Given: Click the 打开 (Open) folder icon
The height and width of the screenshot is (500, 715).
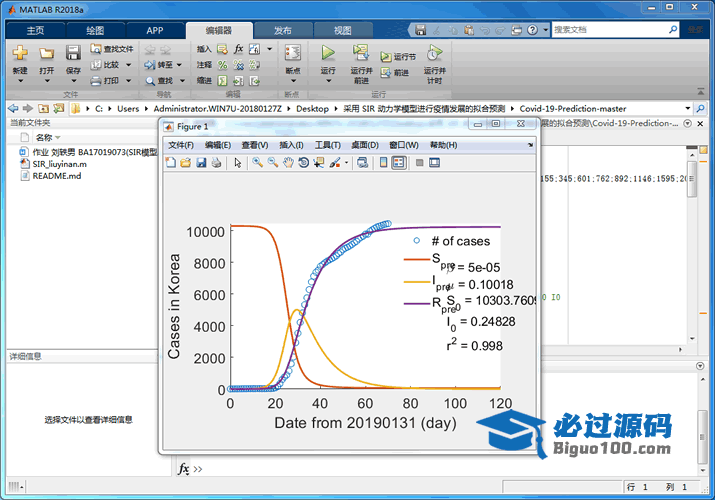Looking at the screenshot, I should (x=46, y=53).
